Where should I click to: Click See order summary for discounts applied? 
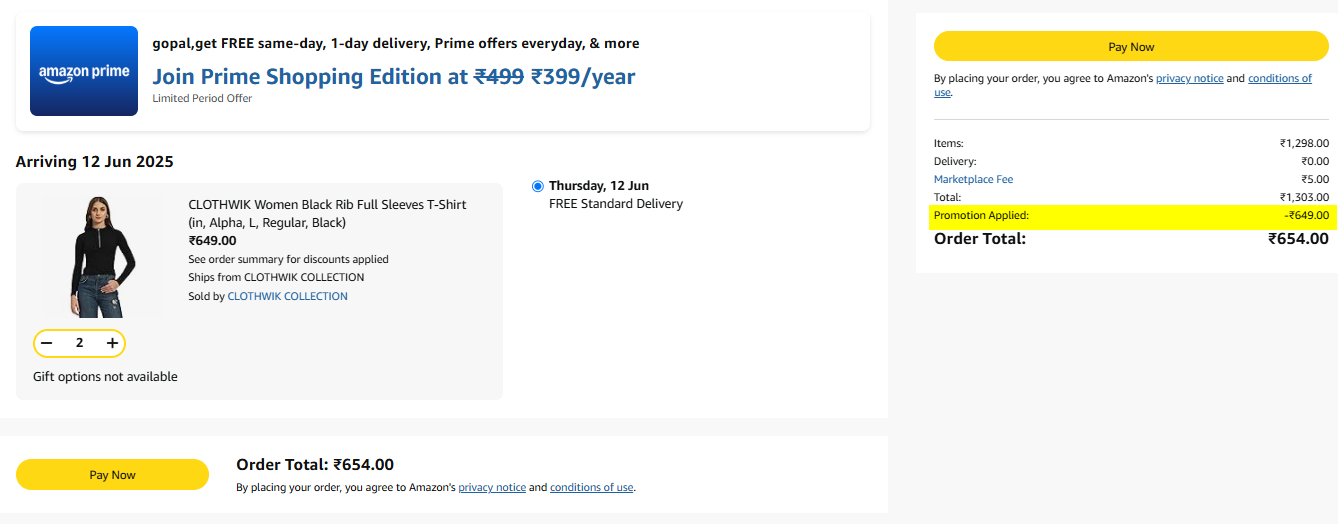[288, 259]
